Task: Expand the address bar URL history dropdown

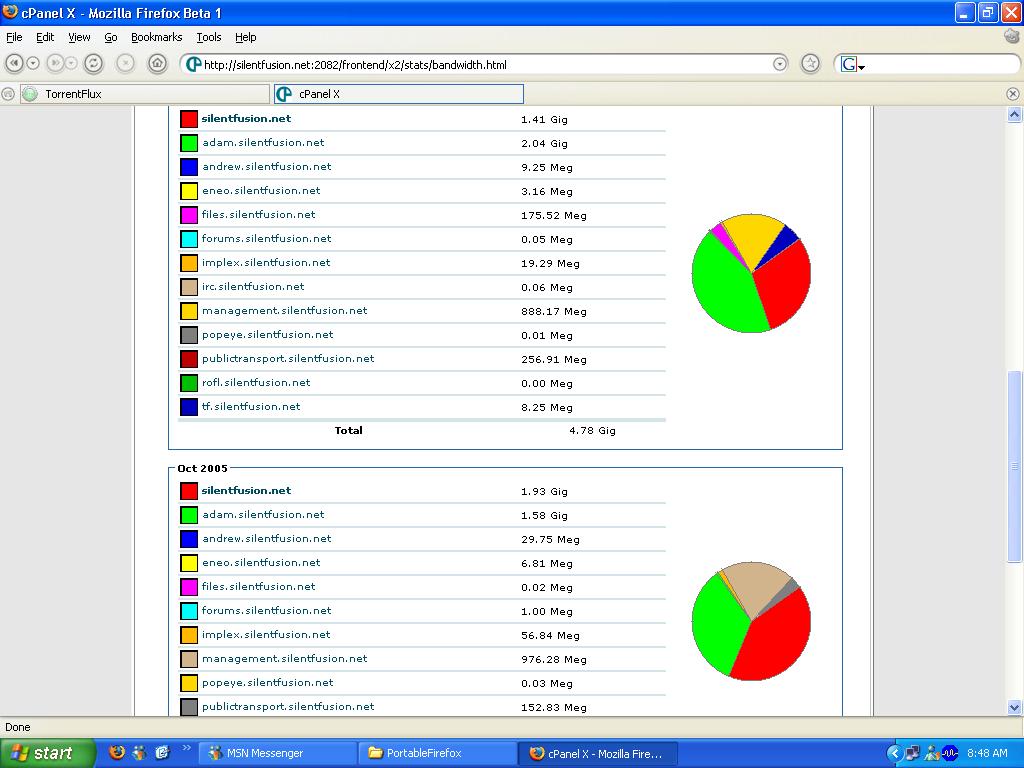Action: tap(780, 64)
